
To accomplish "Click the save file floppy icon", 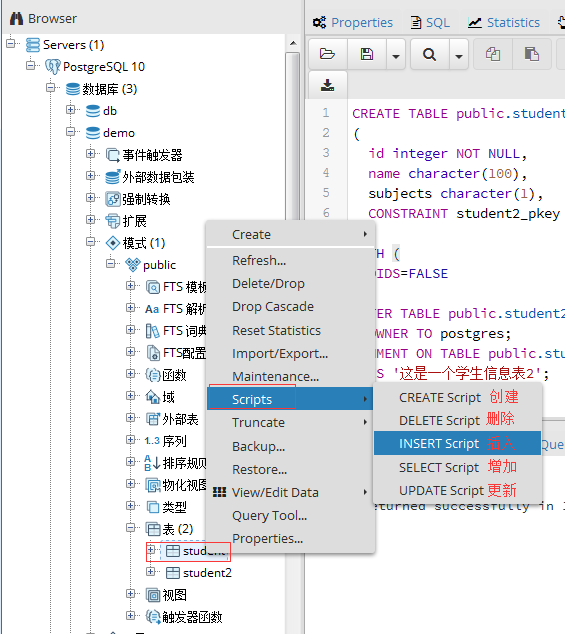I will coord(367,54).
